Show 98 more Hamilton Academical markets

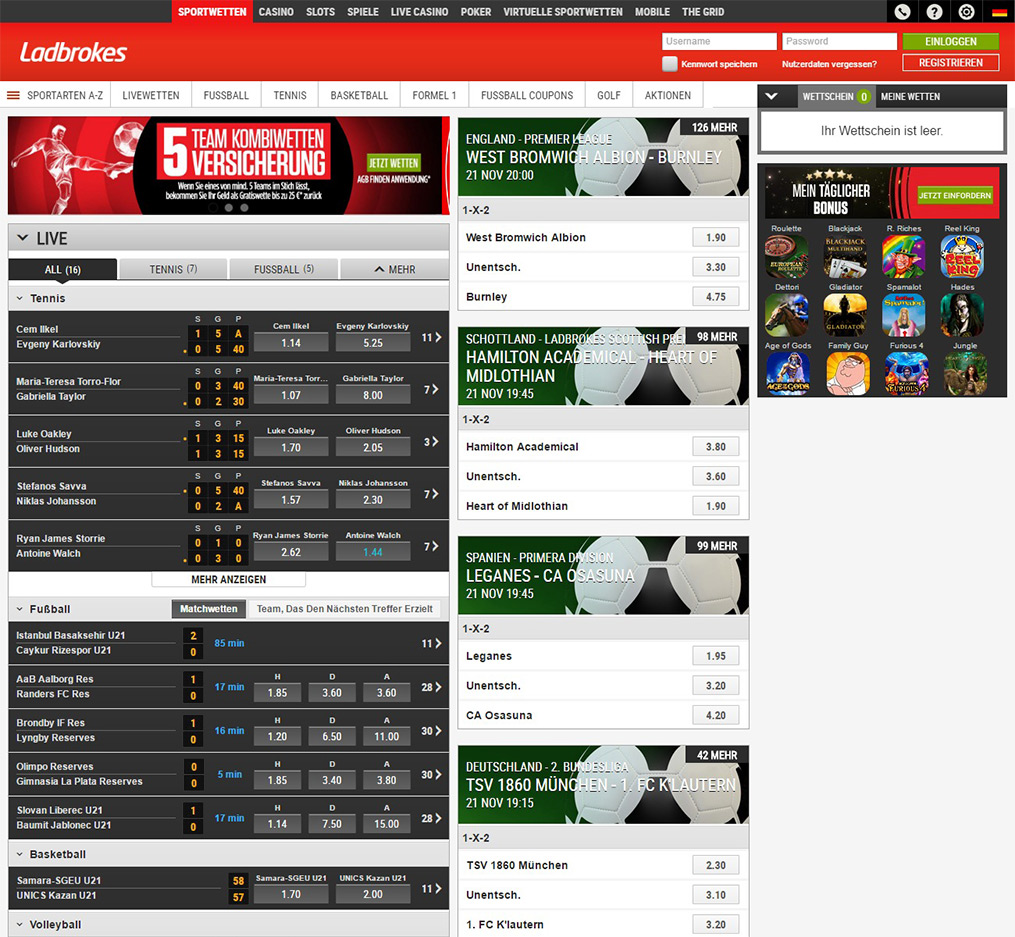(x=717, y=336)
